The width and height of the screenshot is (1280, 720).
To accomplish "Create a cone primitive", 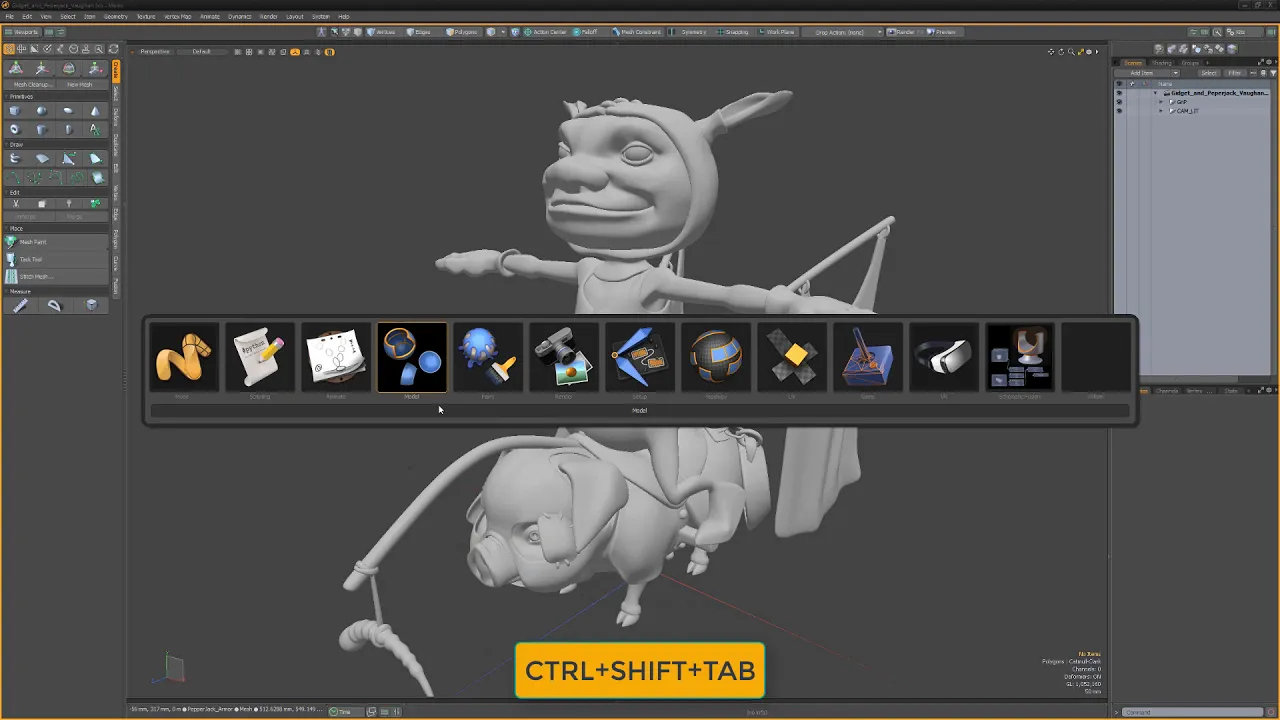I will click(95, 111).
